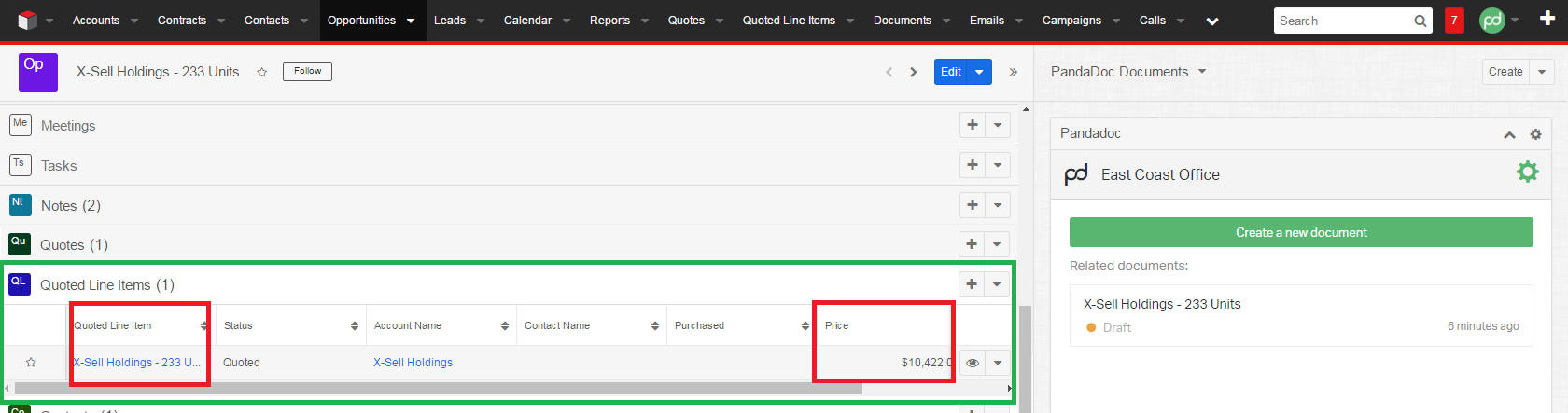Click Create a new document button
Screen dimensions: 1568x413
1301,232
